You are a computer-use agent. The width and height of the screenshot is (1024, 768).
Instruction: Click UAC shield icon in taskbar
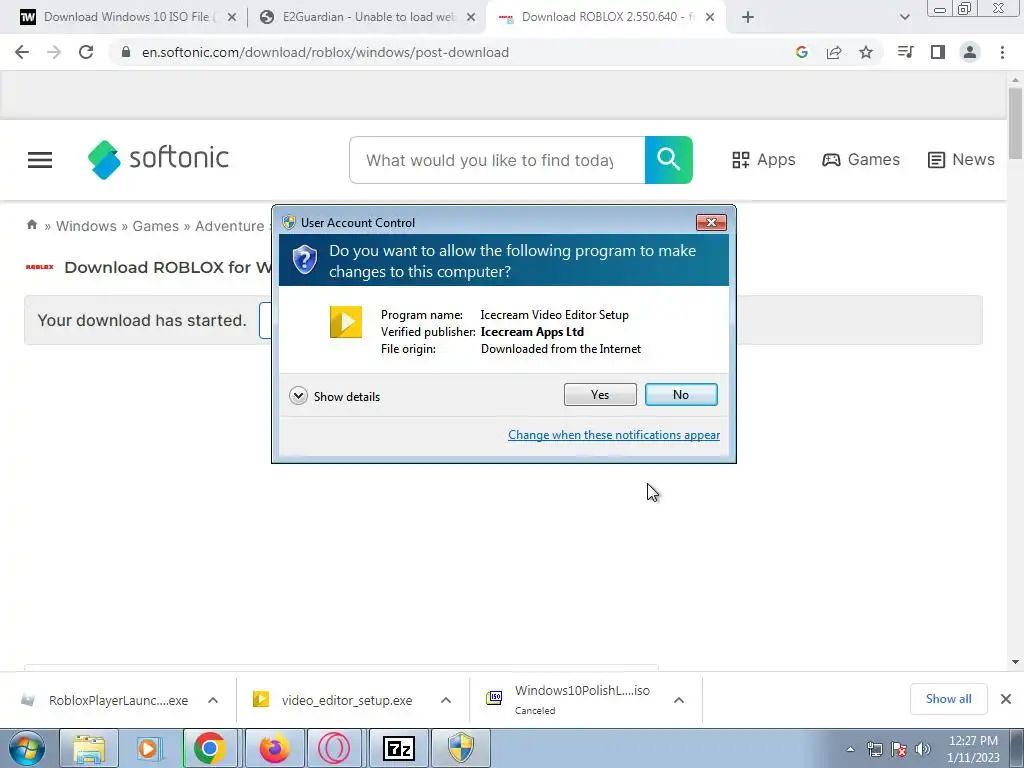coord(460,748)
